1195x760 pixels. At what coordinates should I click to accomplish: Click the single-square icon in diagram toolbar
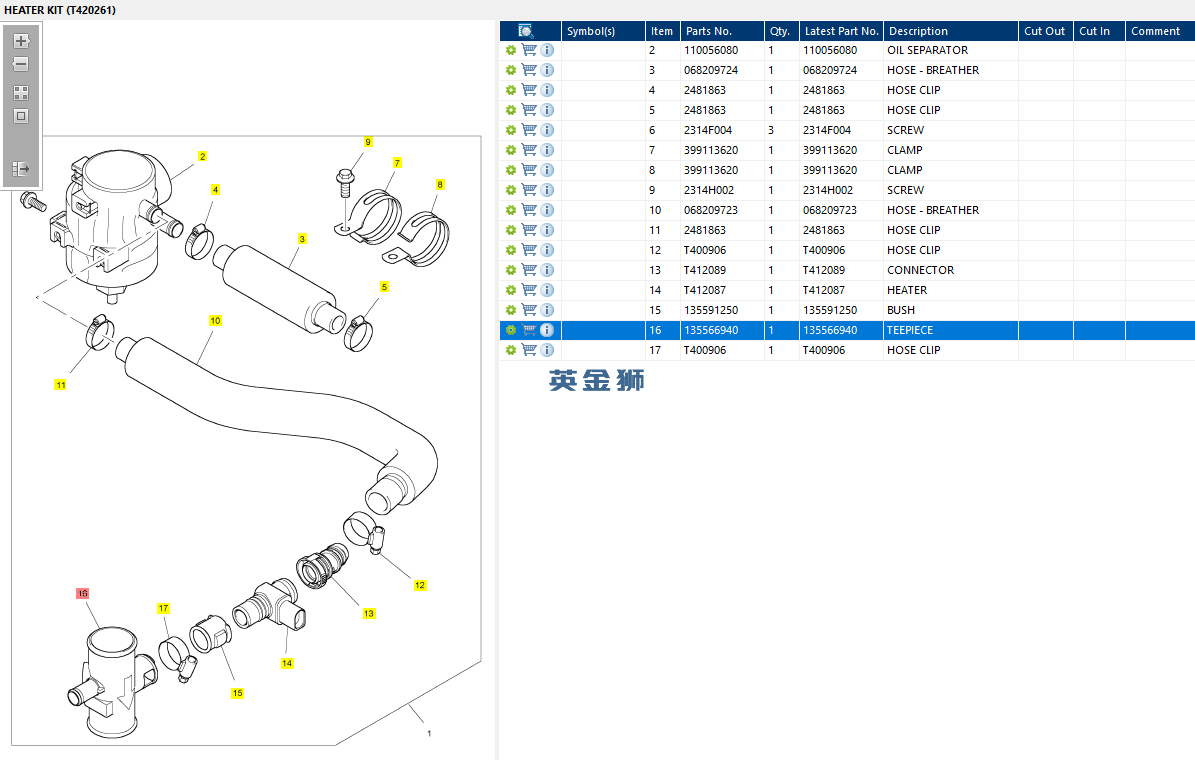(21, 117)
